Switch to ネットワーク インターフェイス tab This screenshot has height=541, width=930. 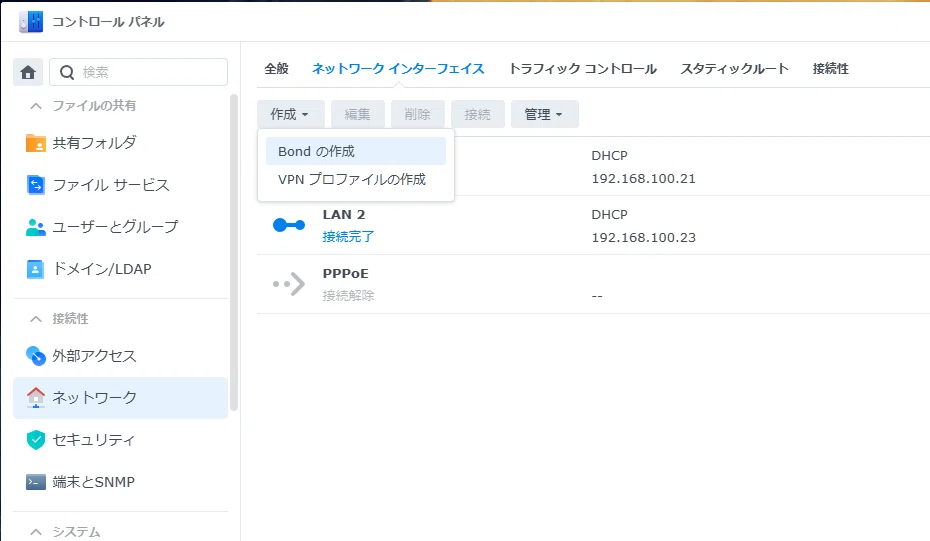[x=398, y=69]
